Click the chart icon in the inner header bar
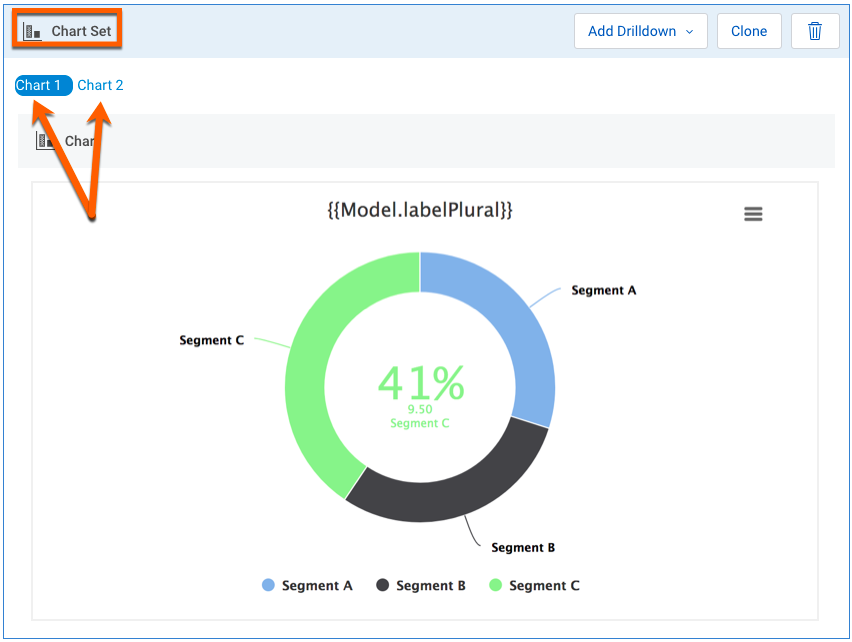Screen dimensions: 852x642 [x=45, y=141]
